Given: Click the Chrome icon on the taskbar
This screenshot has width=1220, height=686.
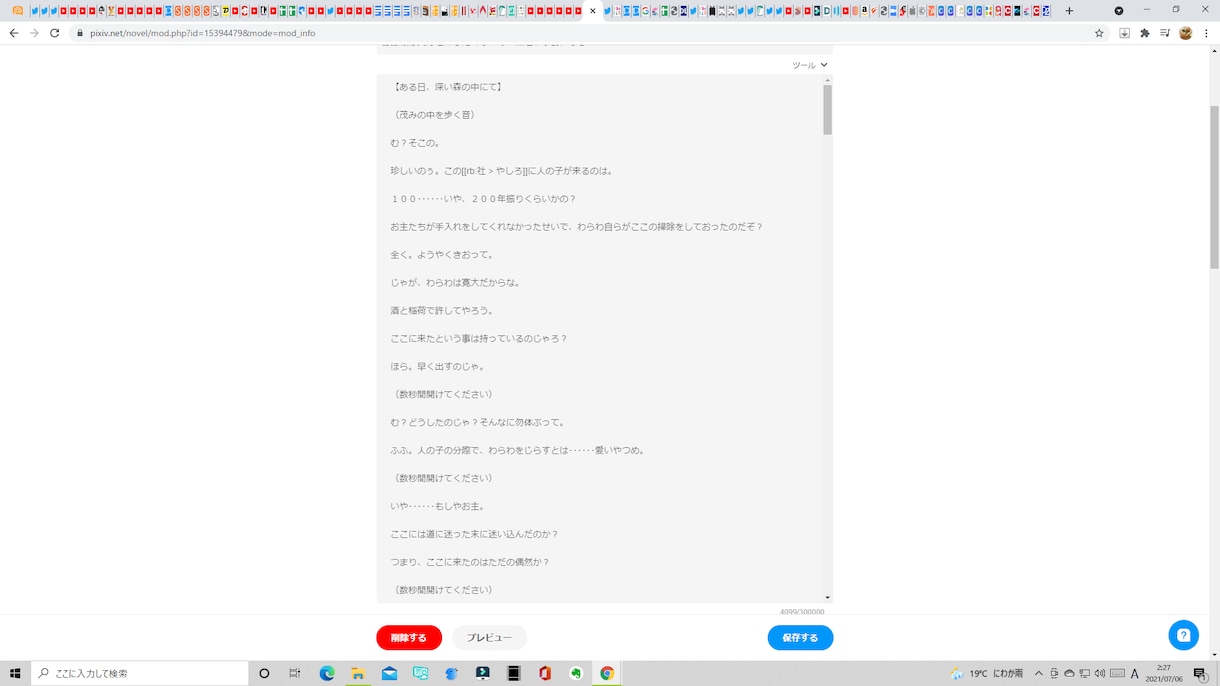Looking at the screenshot, I should pos(607,673).
